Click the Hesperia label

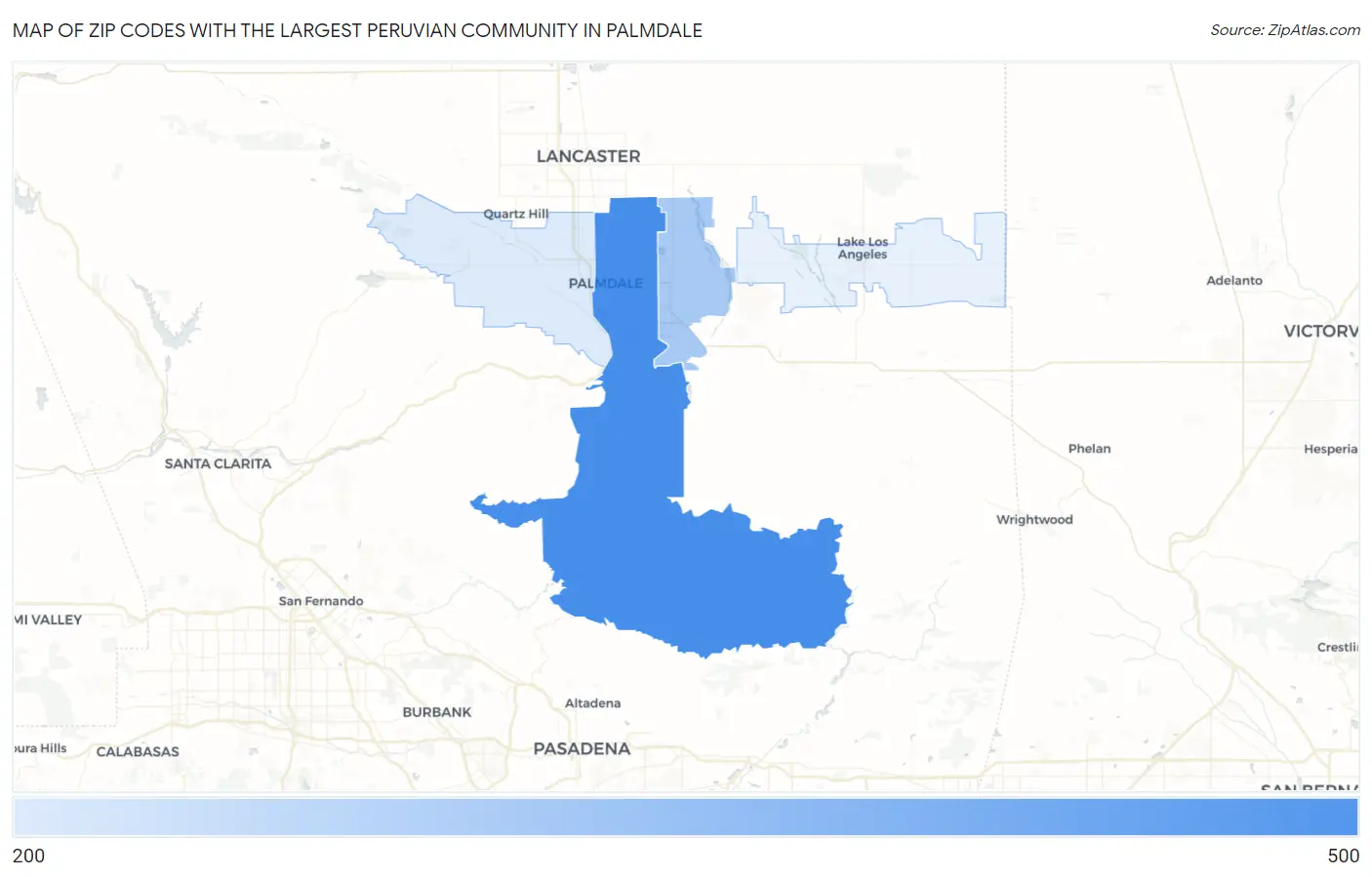pos(1330,449)
